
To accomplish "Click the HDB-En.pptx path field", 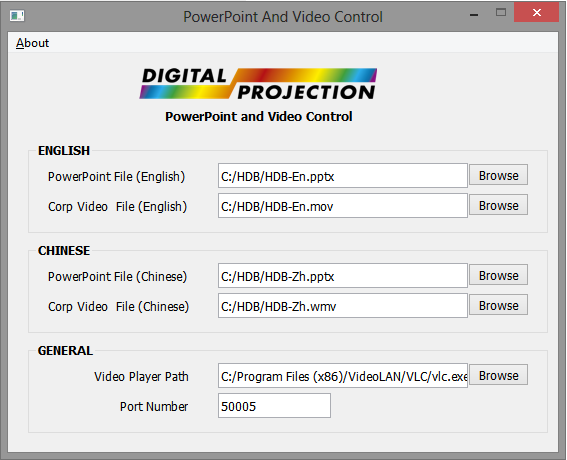I will [342, 176].
